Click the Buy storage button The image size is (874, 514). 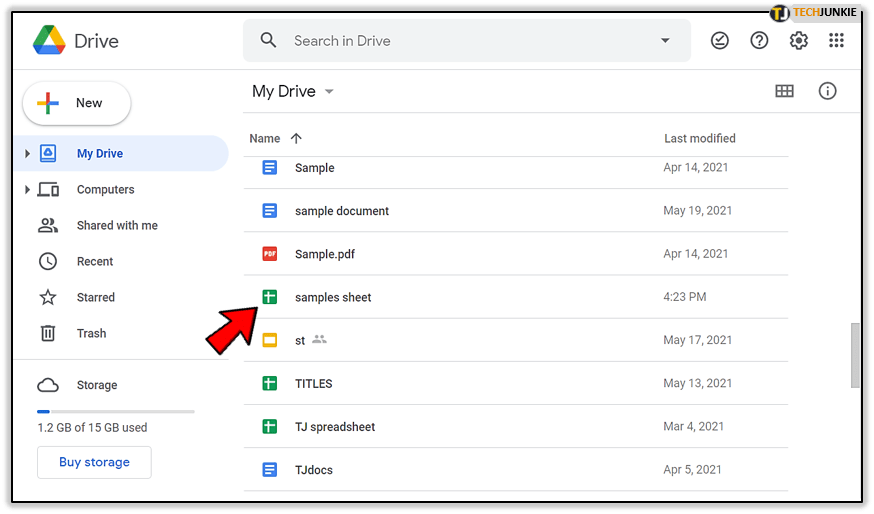(94, 462)
